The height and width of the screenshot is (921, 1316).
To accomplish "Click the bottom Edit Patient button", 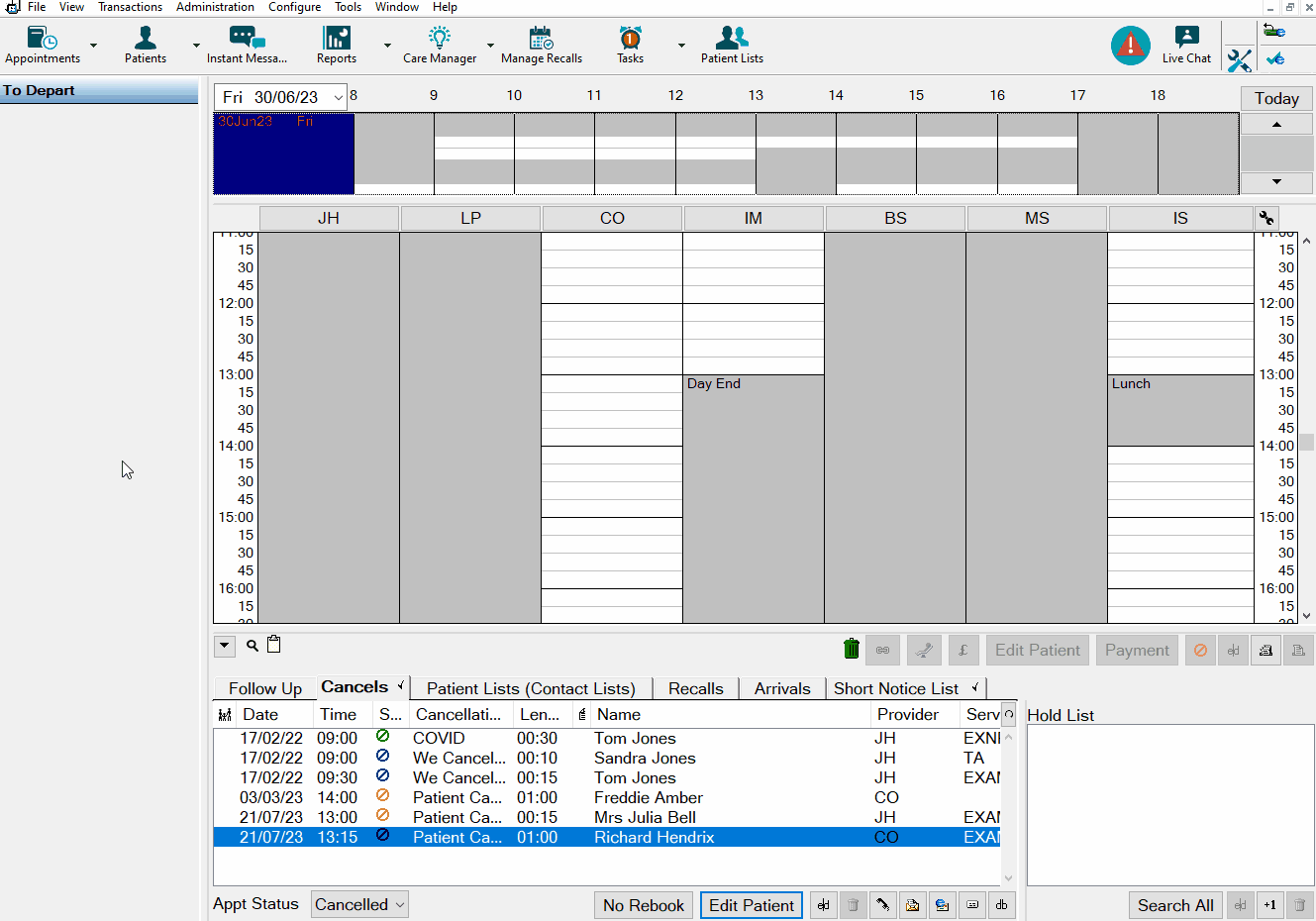I will pos(752,905).
